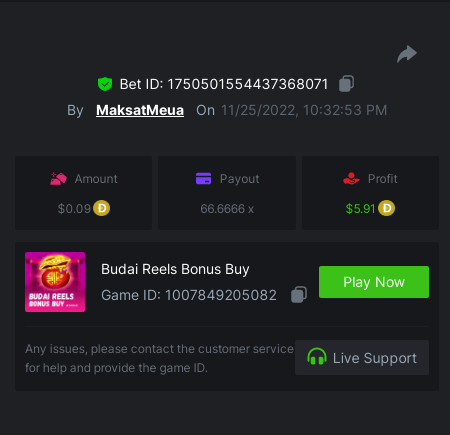
Task: Open Live Support chat
Action: click(x=362, y=358)
